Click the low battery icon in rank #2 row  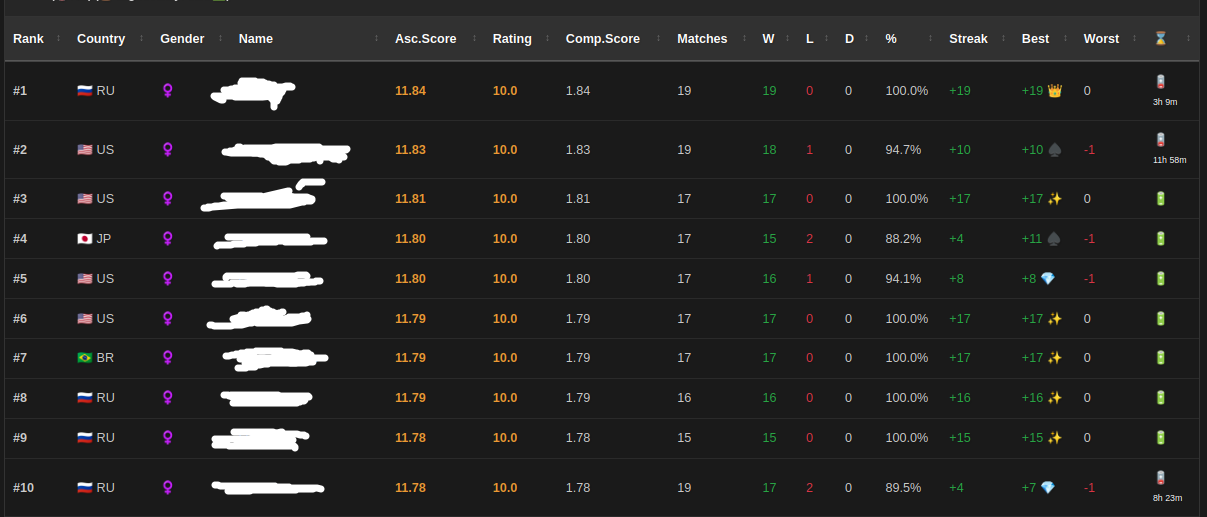[x=1161, y=140]
